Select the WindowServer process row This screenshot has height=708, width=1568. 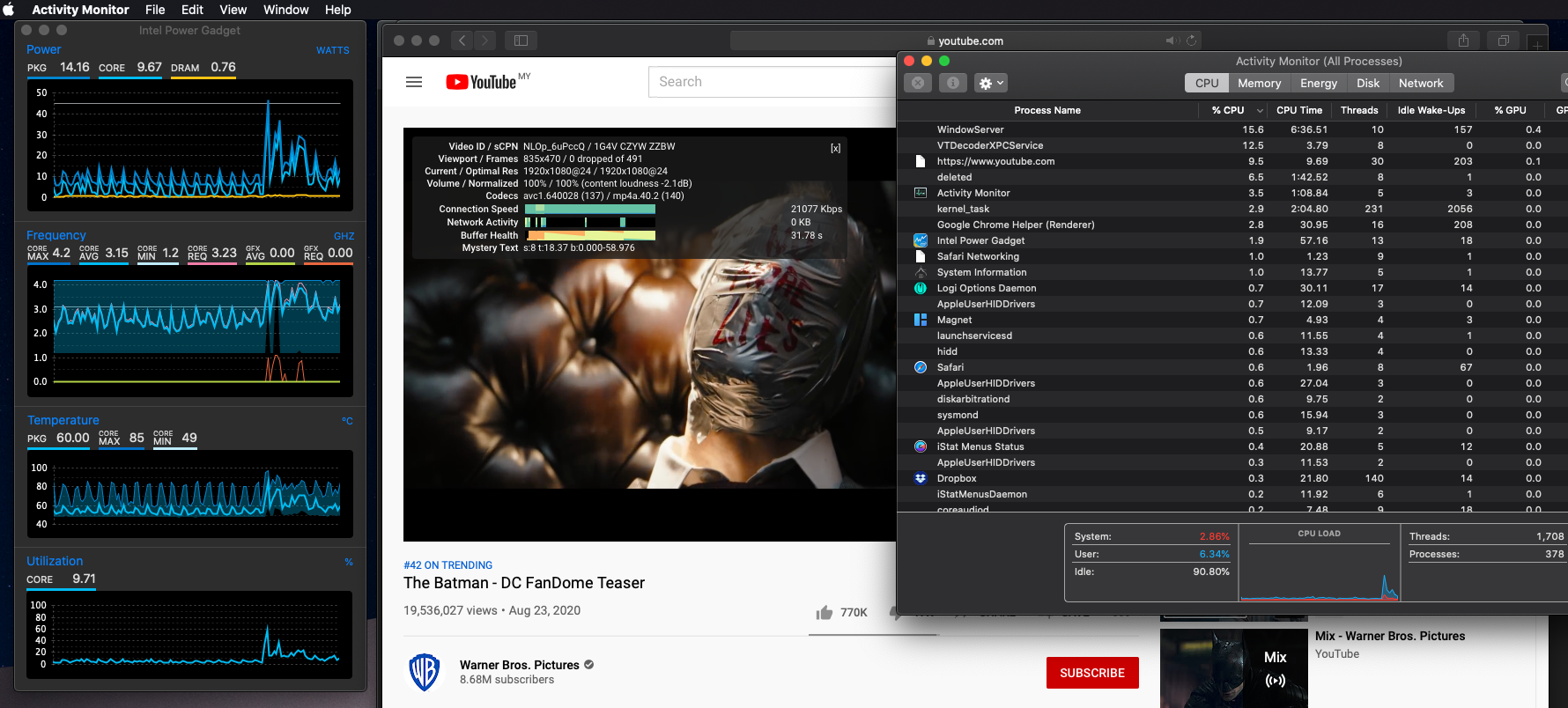coord(1232,129)
